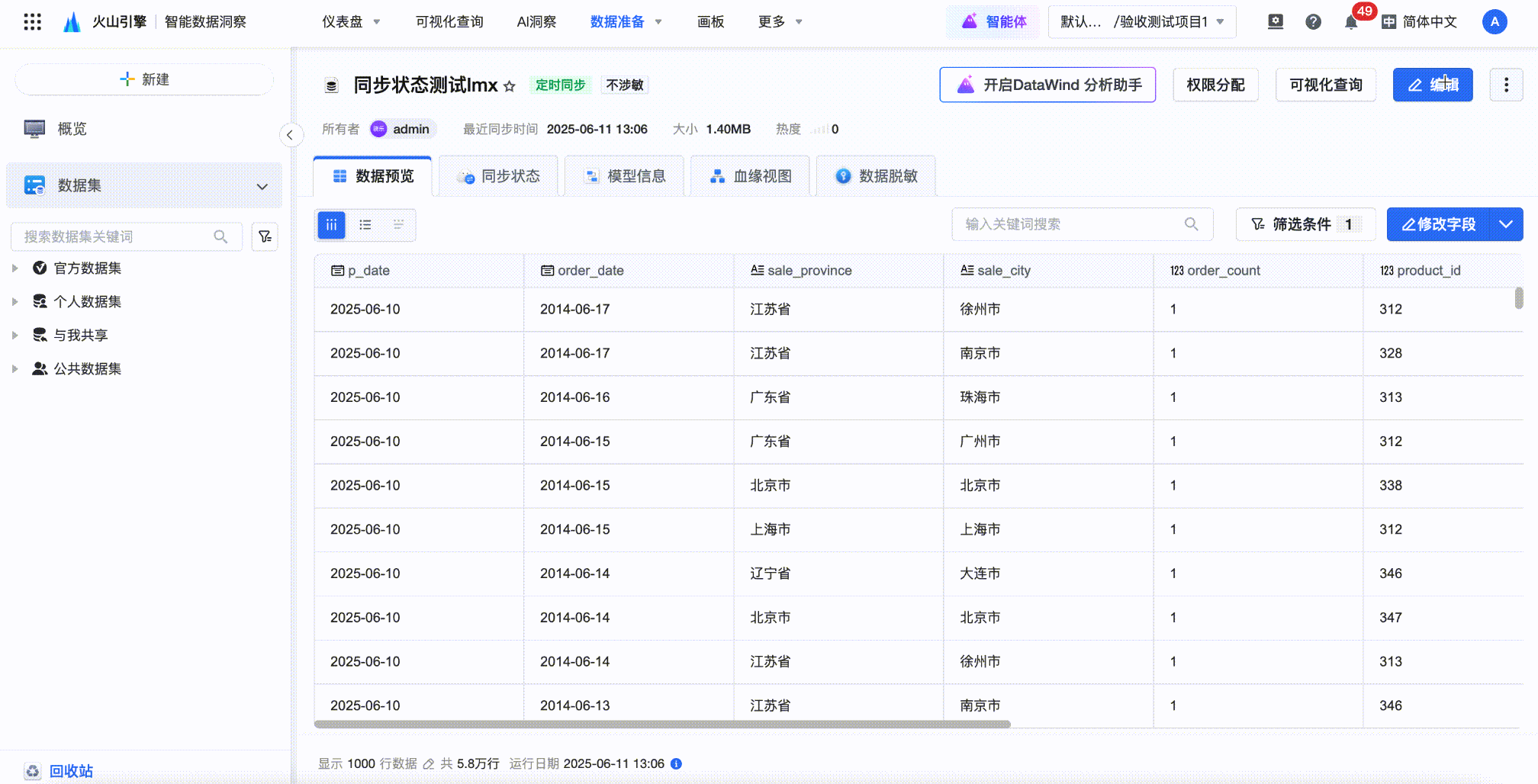1538x784 pixels.
Task: Expand 与我共享 tree node
Action: pyautogui.click(x=14, y=336)
